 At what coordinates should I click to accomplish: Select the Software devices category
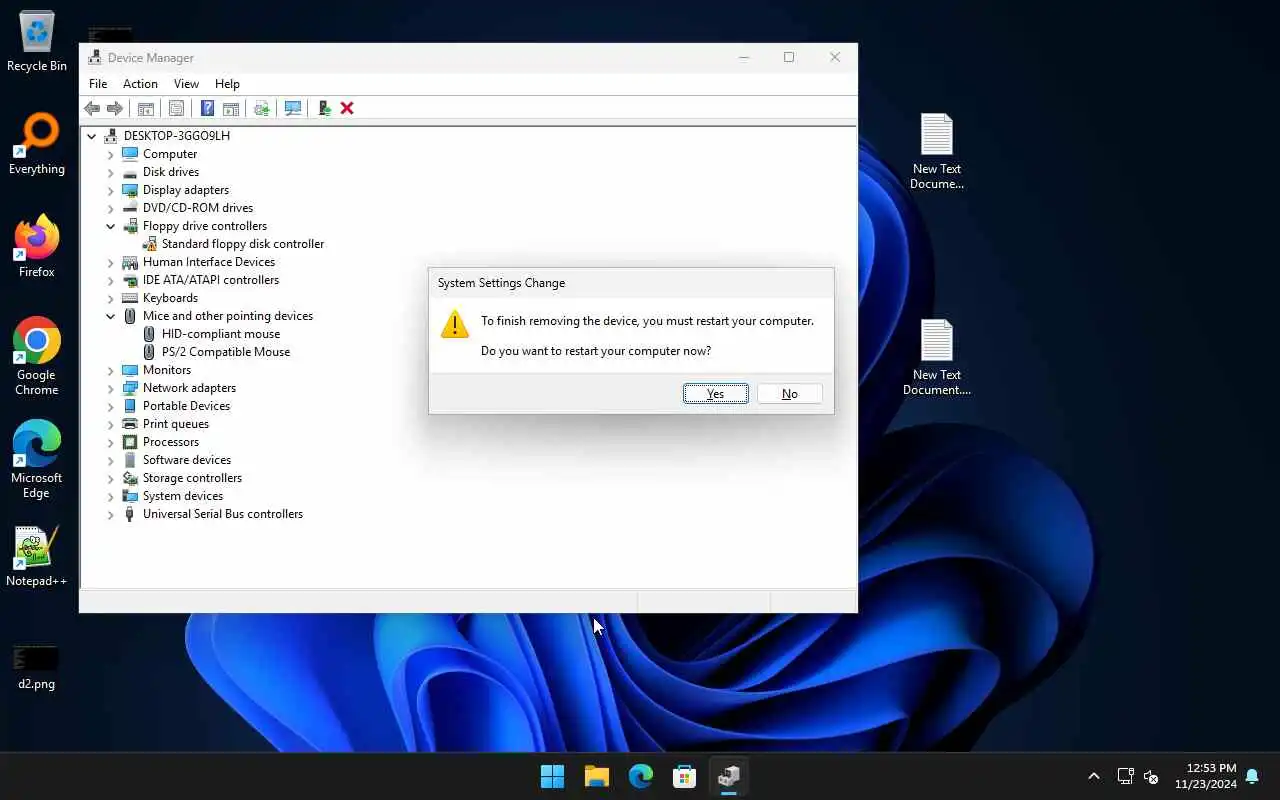(x=186, y=460)
